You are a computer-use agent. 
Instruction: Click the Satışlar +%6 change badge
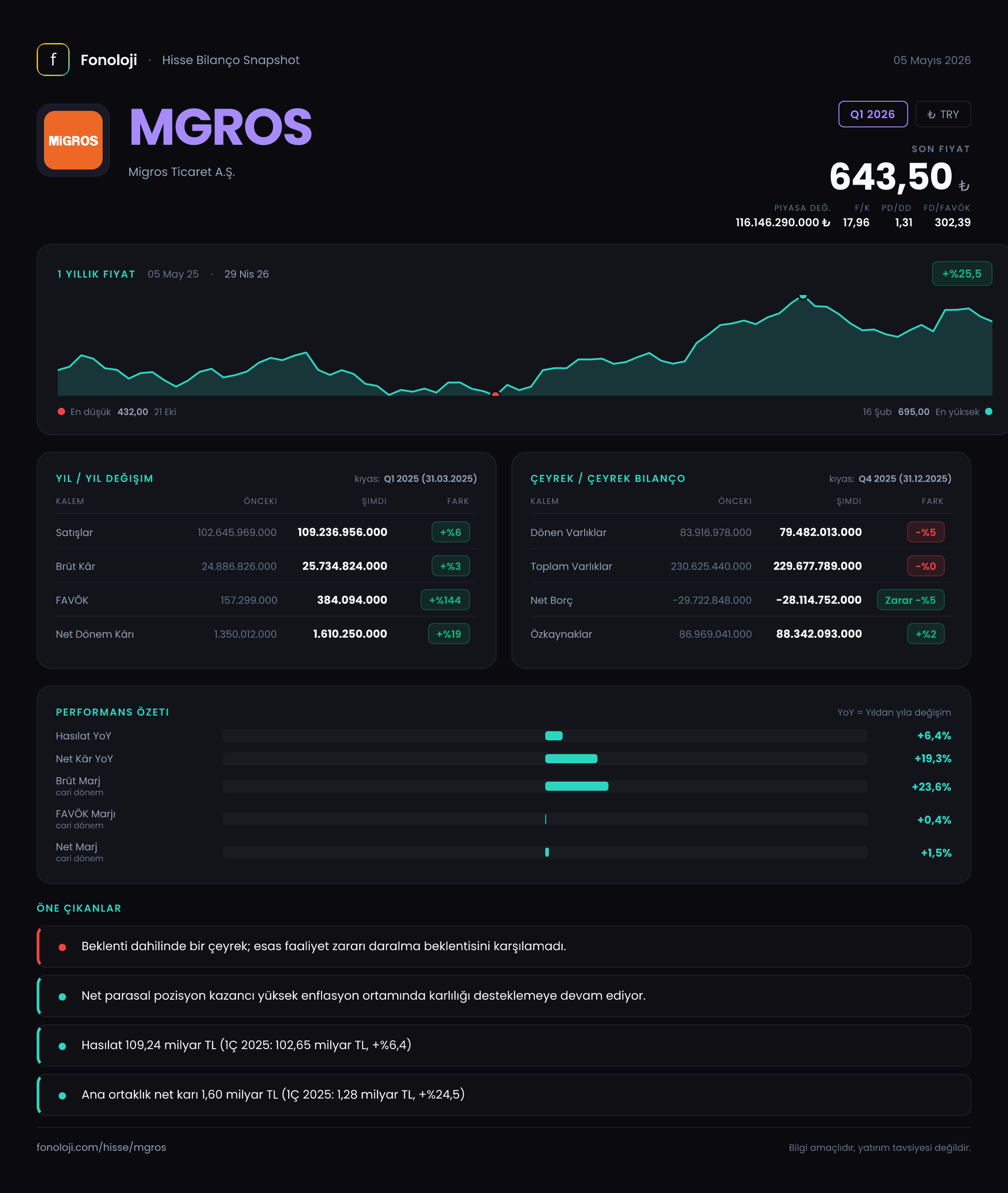coord(450,532)
